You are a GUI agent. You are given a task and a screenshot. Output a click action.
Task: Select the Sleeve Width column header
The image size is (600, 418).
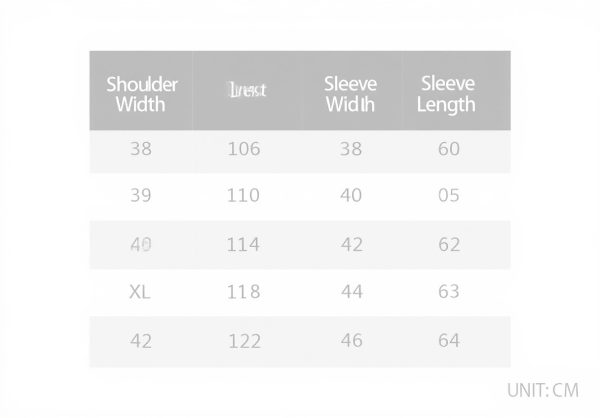[350, 93]
